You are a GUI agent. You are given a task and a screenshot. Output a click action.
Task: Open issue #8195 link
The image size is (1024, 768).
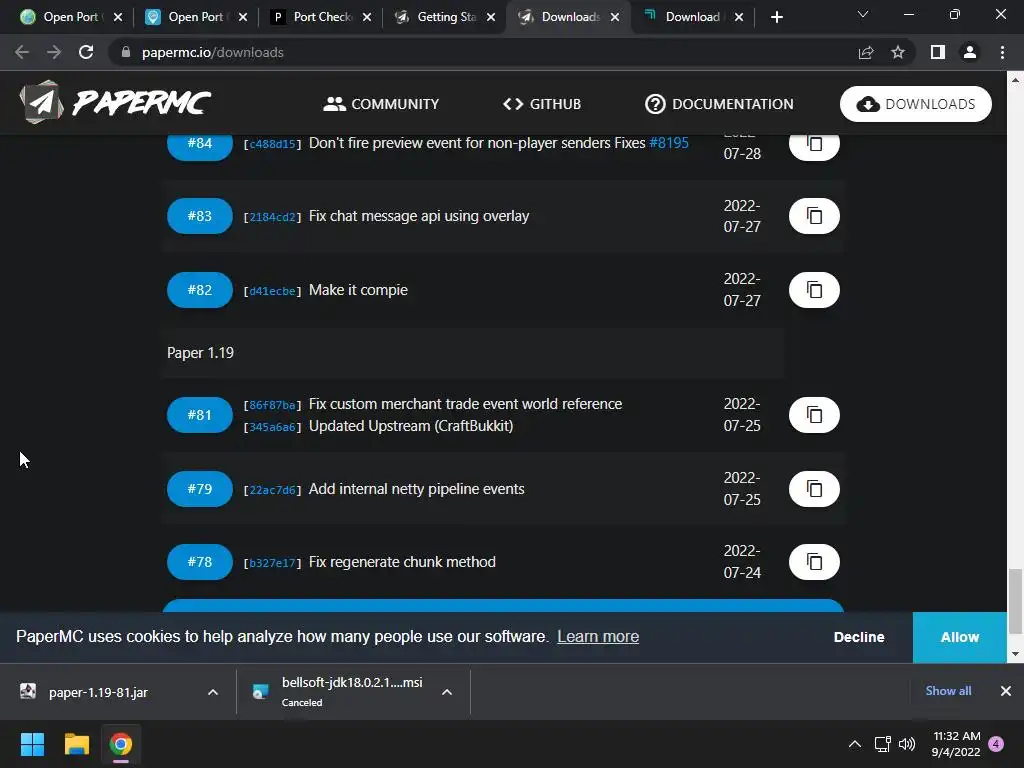pyautogui.click(x=669, y=143)
